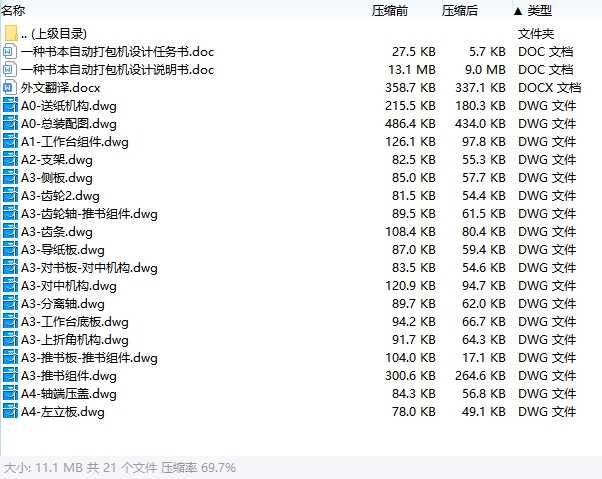This screenshot has height=479, width=602.
Task: Click the DWG icon beside A2-支架.dwg
Action: point(10,160)
